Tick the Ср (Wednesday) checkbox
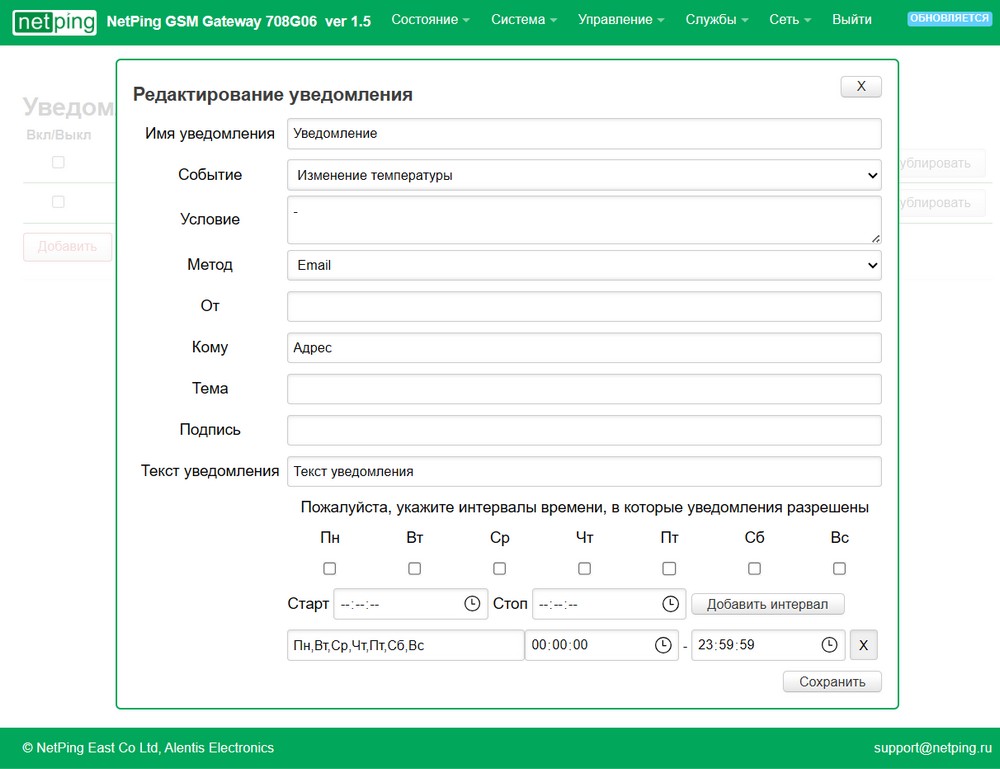 pos(500,568)
